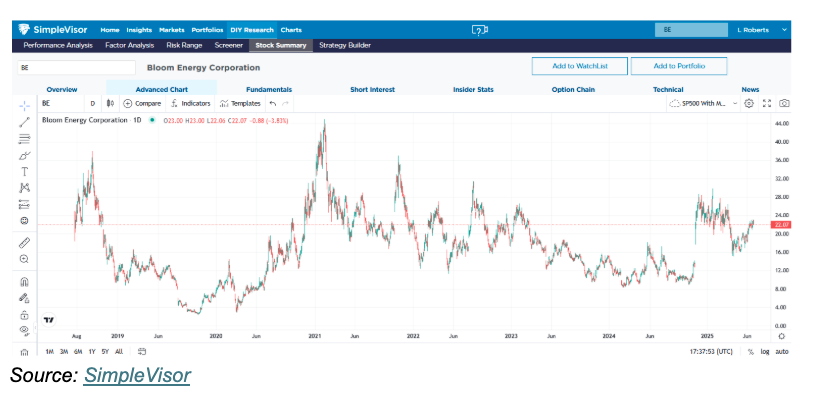815x420 pixels.
Task: Click Add to Portfolio button
Action: (x=679, y=66)
